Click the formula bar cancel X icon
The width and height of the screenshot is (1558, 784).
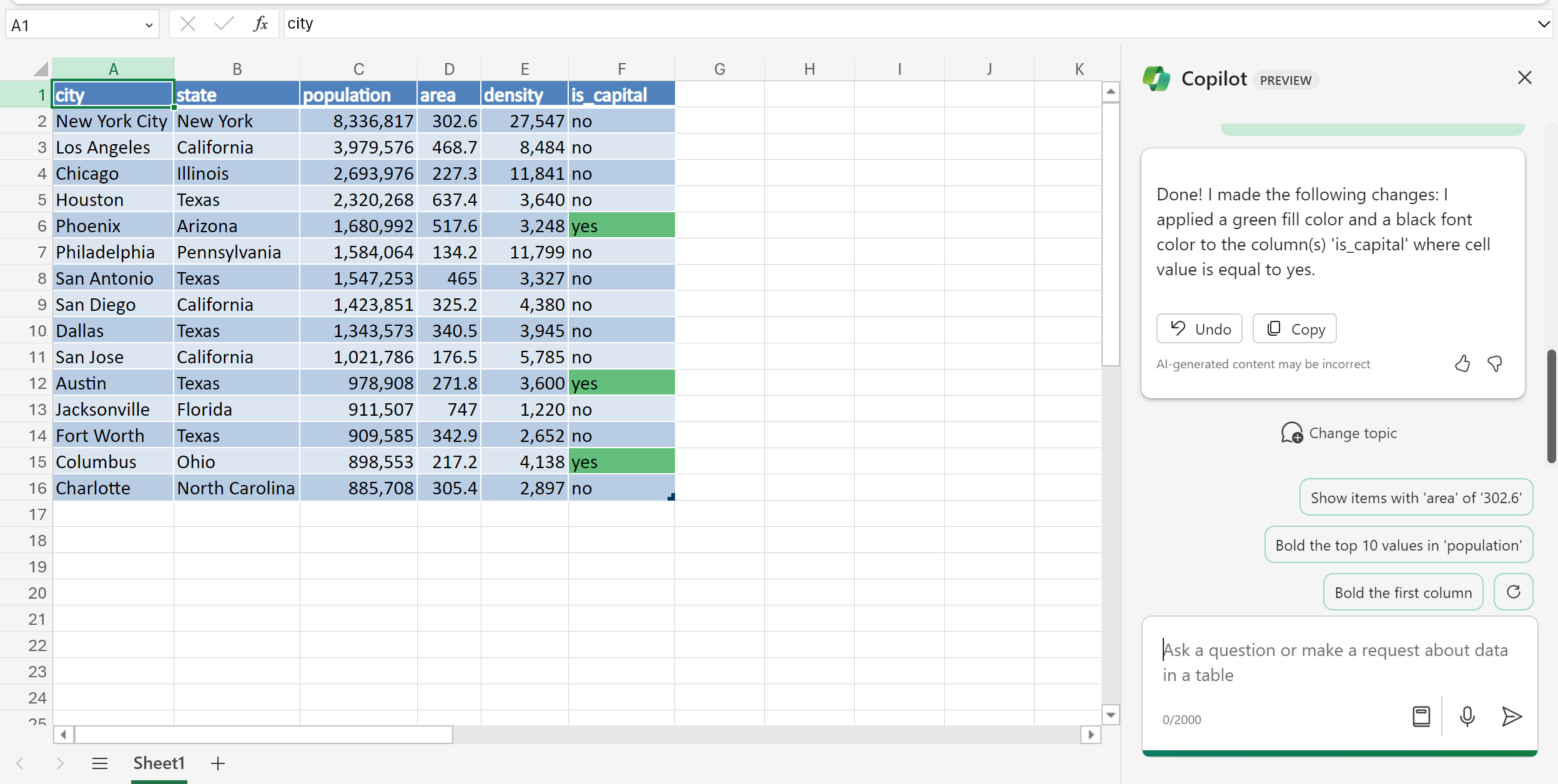click(187, 24)
